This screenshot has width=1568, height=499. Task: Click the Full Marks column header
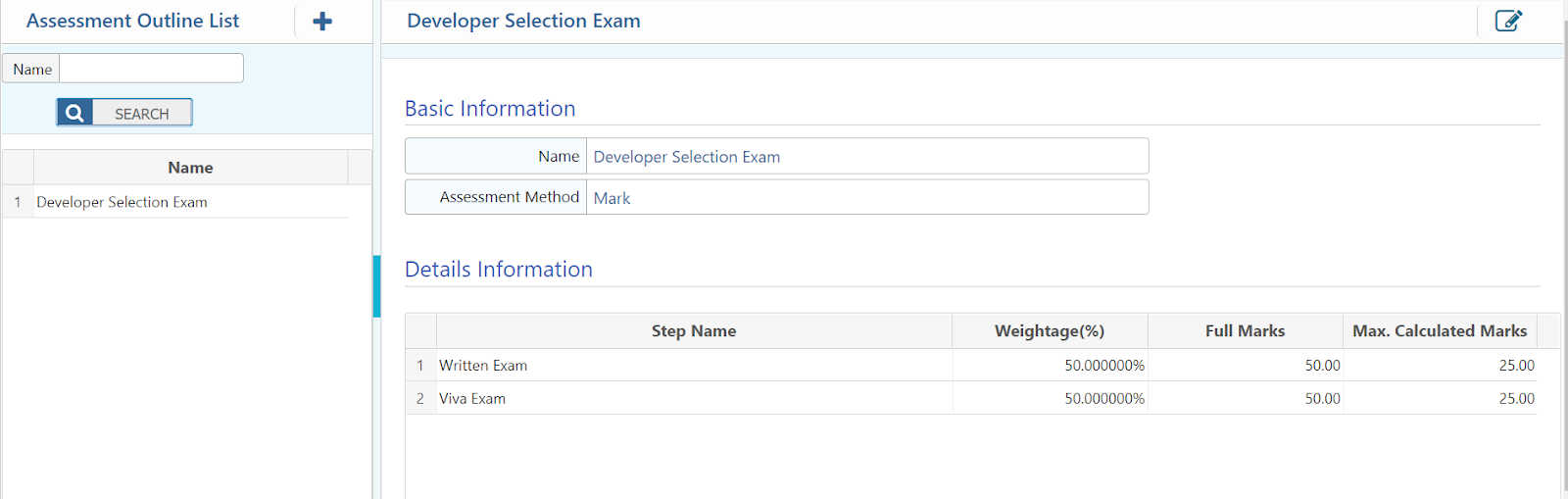tap(1245, 331)
